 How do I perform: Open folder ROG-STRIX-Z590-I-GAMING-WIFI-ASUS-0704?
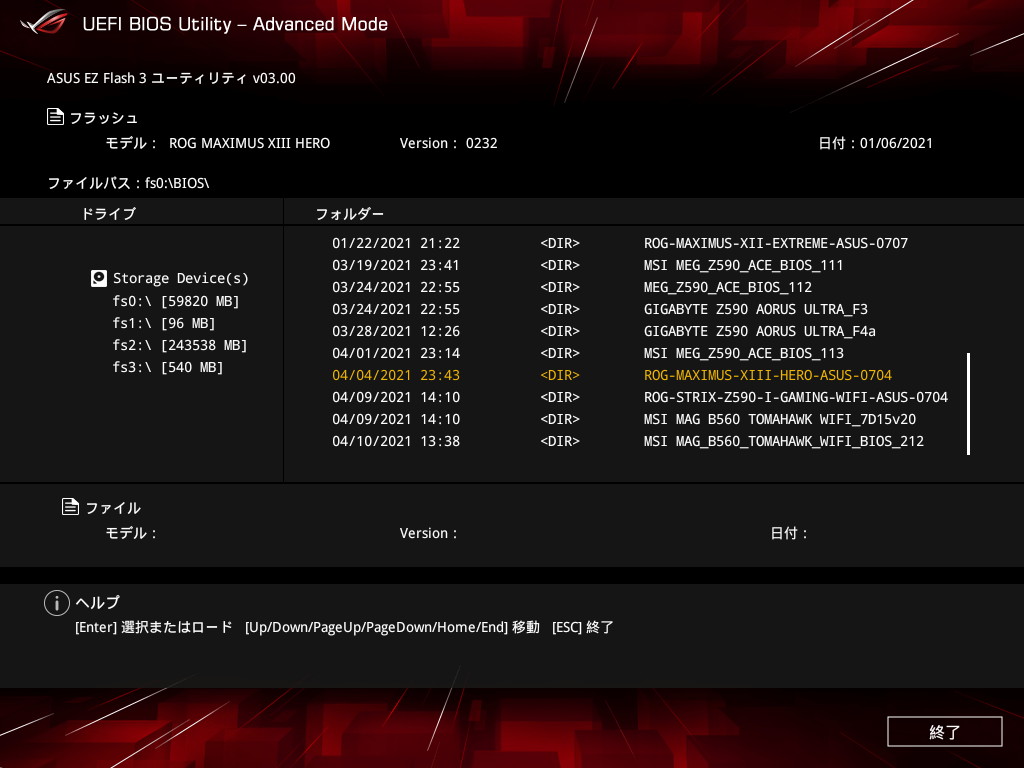795,398
